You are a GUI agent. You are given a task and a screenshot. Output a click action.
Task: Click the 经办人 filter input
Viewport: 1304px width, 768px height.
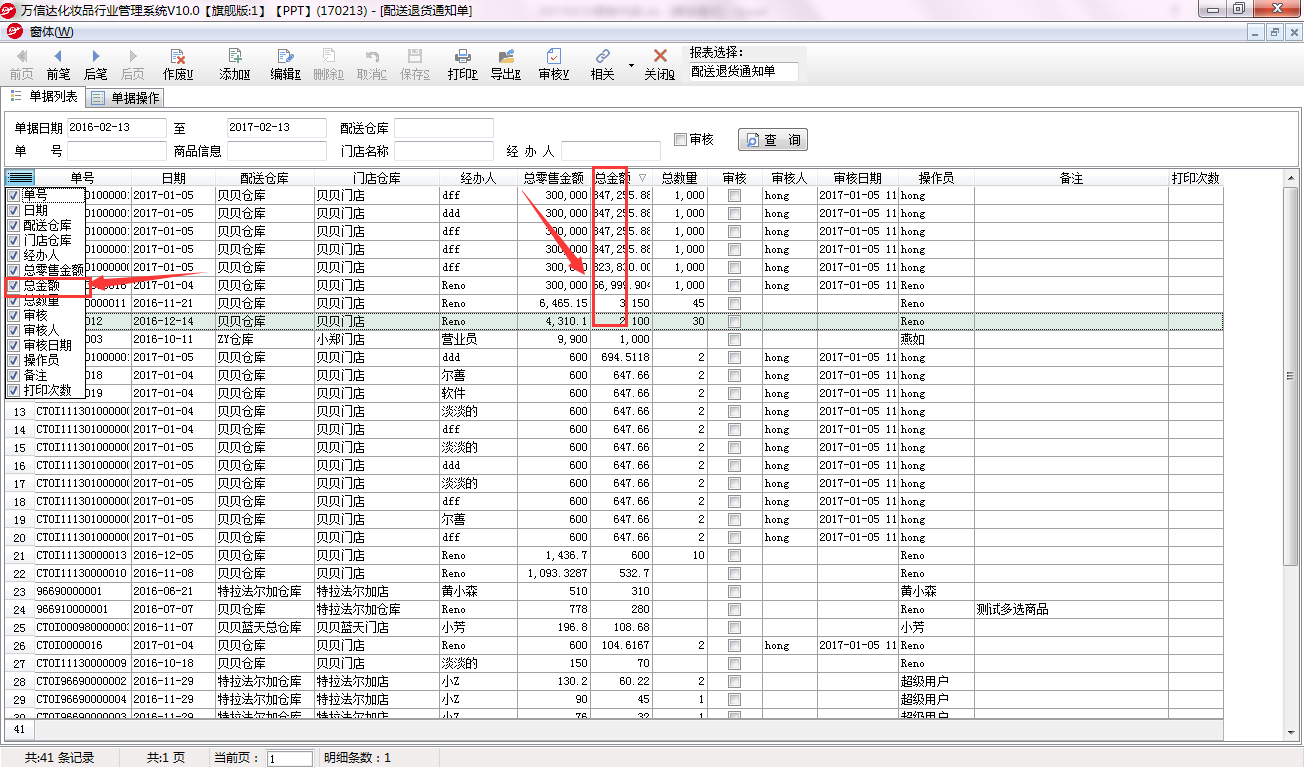click(611, 151)
